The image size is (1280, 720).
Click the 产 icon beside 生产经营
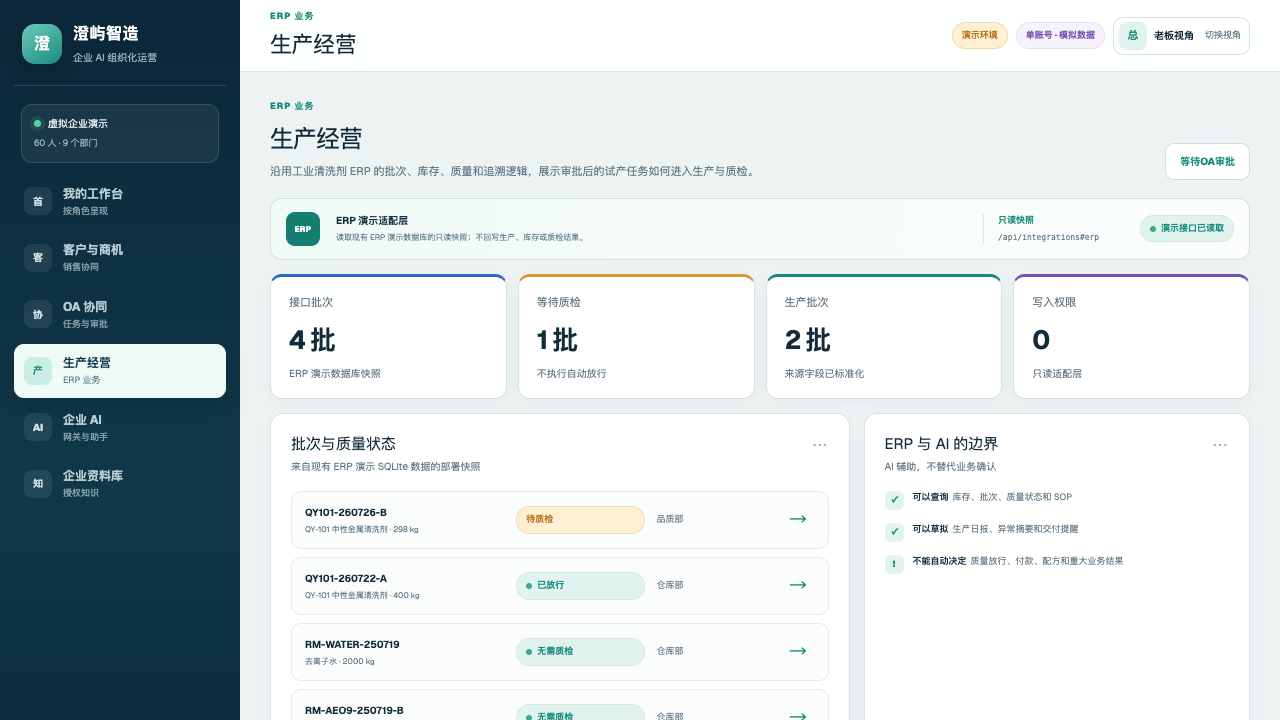[38, 371]
